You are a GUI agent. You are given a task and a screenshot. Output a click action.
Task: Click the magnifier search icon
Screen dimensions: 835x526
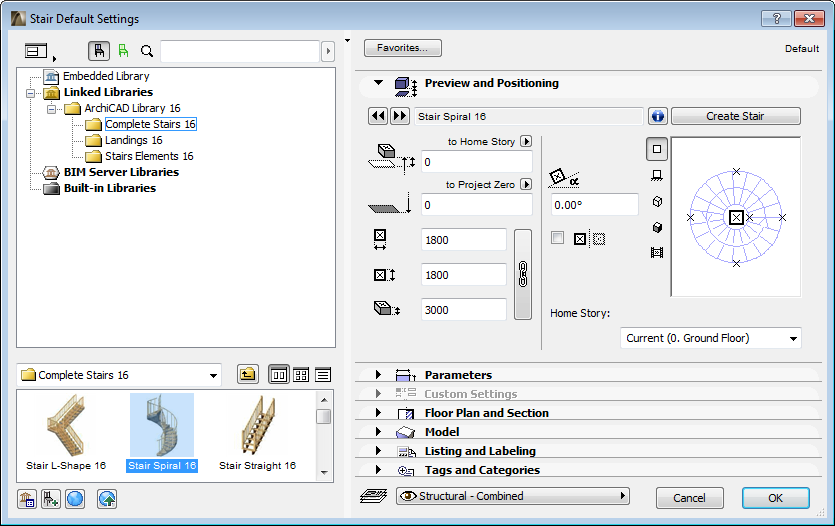pos(147,51)
